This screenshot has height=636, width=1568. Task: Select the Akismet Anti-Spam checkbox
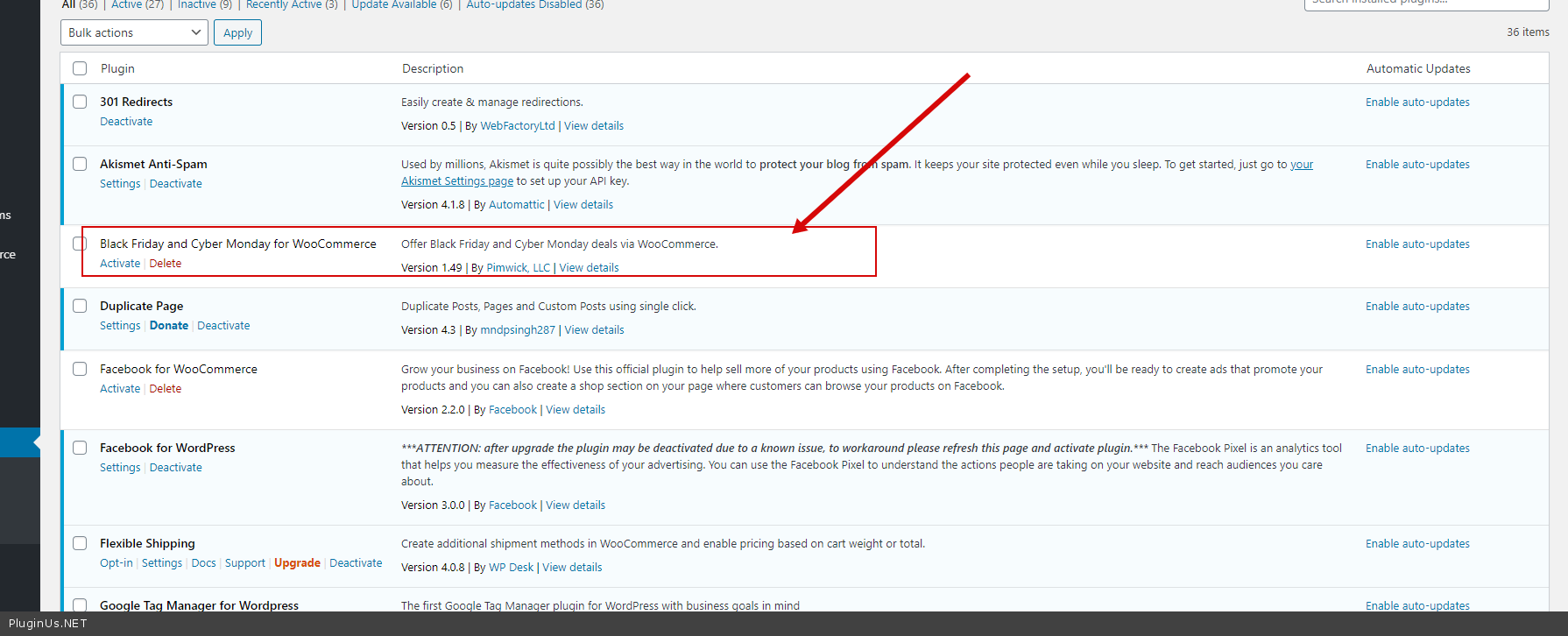point(80,164)
